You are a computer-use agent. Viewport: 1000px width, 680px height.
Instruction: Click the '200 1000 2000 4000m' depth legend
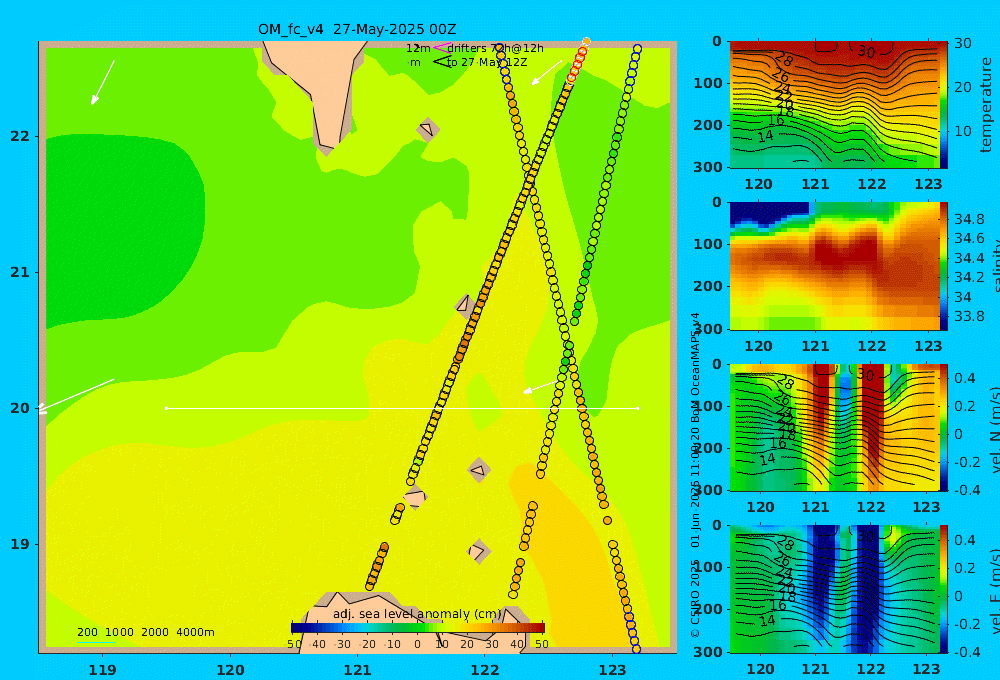(145, 632)
